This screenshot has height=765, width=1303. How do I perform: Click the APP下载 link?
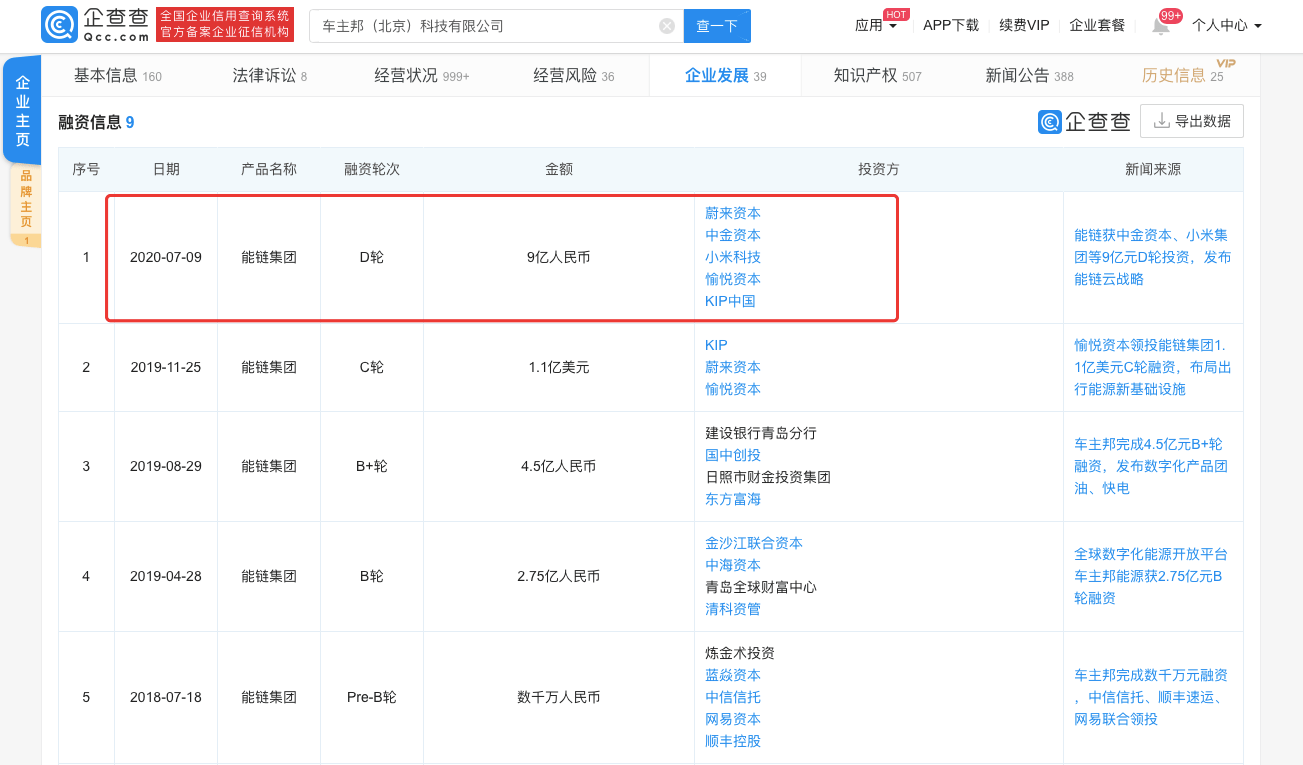pos(950,26)
